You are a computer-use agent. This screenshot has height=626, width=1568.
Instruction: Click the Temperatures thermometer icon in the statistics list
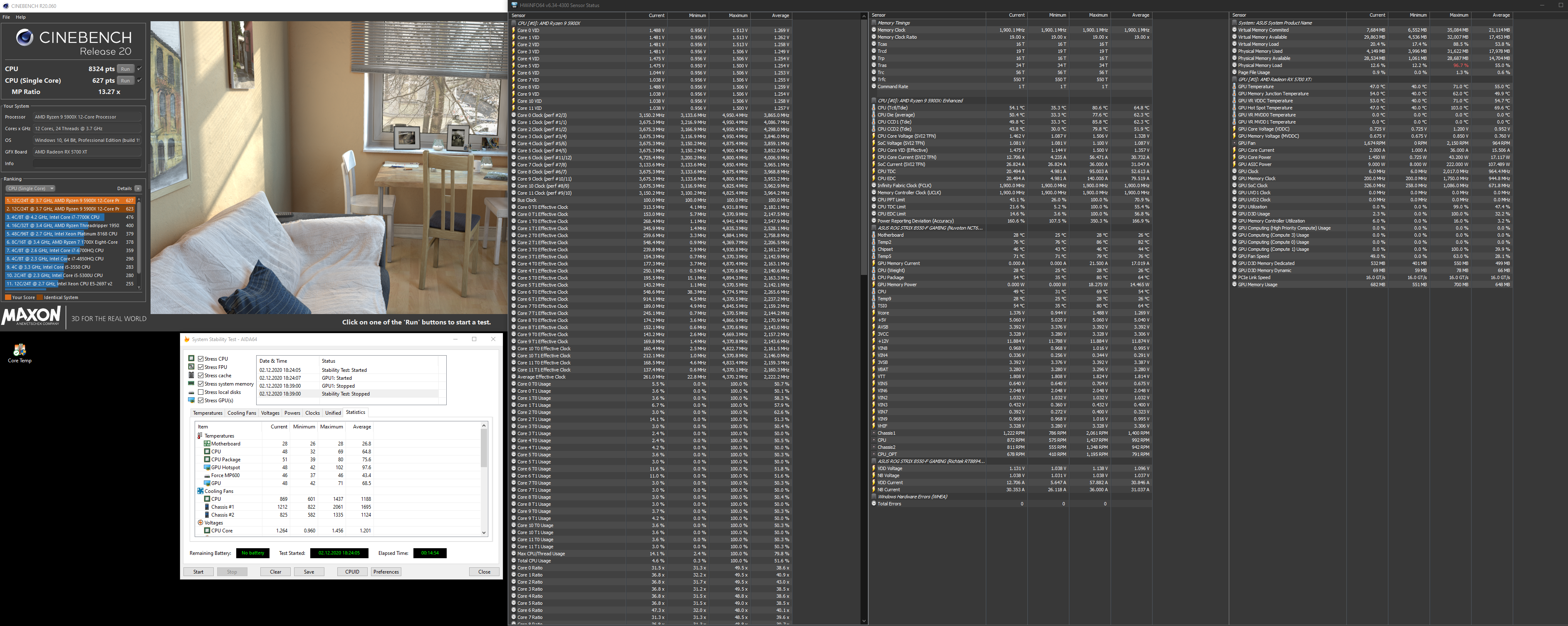click(x=200, y=435)
